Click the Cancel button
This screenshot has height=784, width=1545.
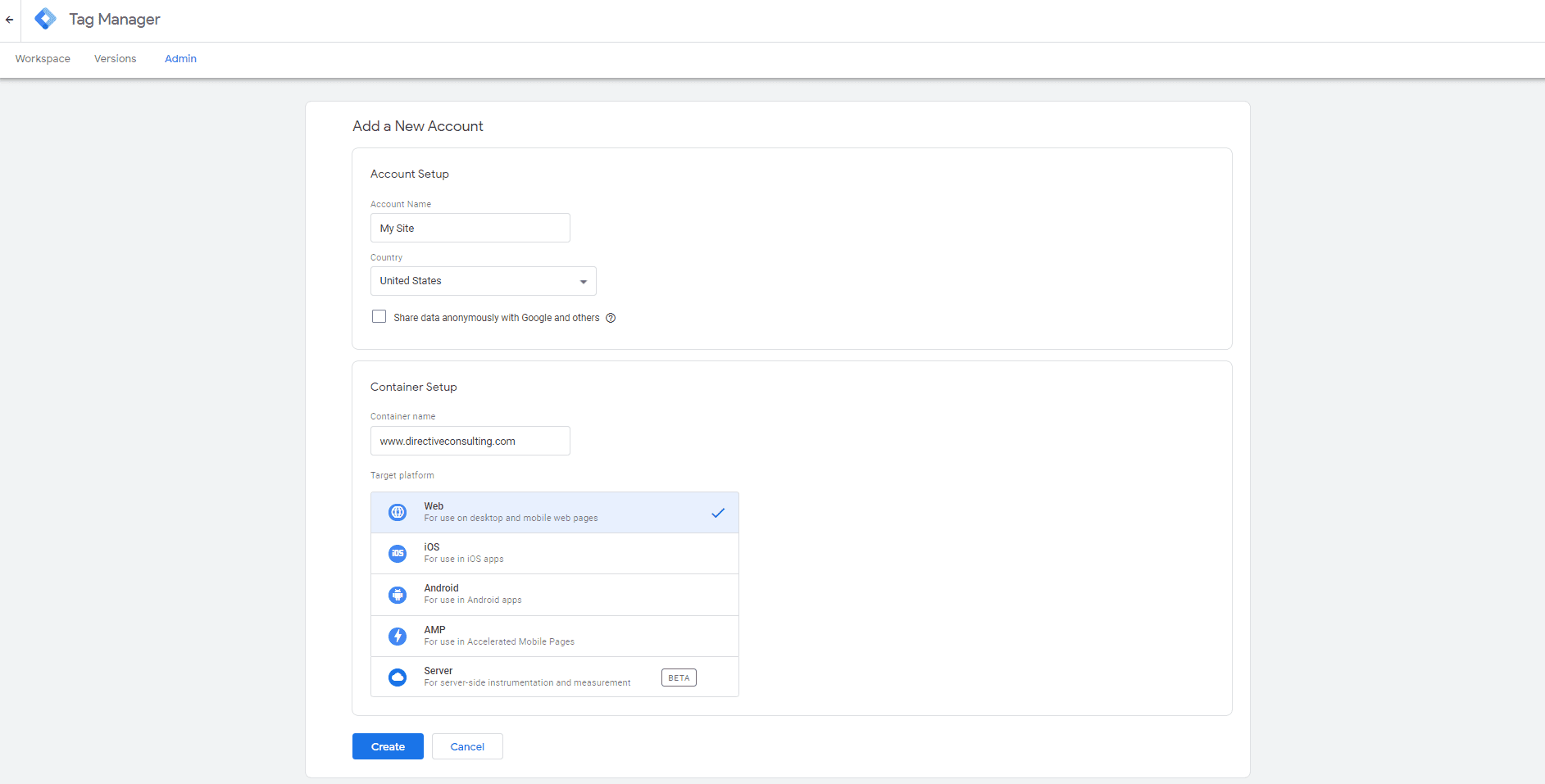(467, 746)
